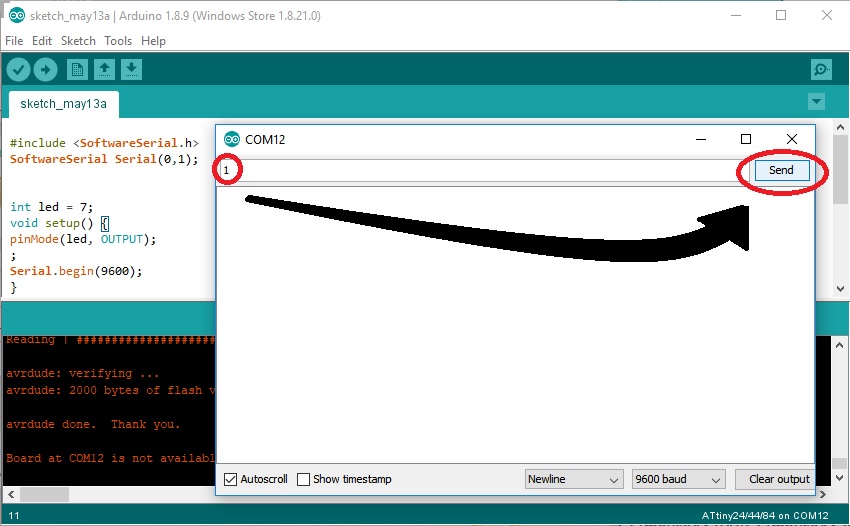Open the 9600 baud rate dropdown

point(678,479)
